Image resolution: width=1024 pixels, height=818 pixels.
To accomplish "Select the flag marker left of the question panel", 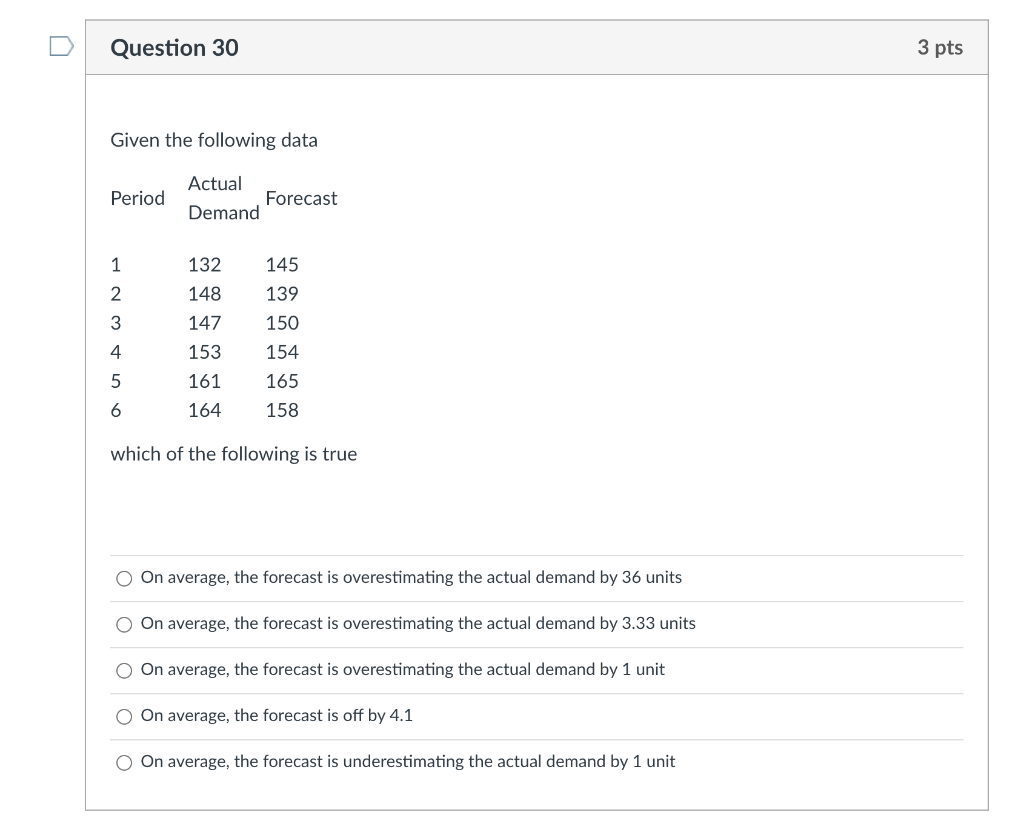I will tap(59, 44).
